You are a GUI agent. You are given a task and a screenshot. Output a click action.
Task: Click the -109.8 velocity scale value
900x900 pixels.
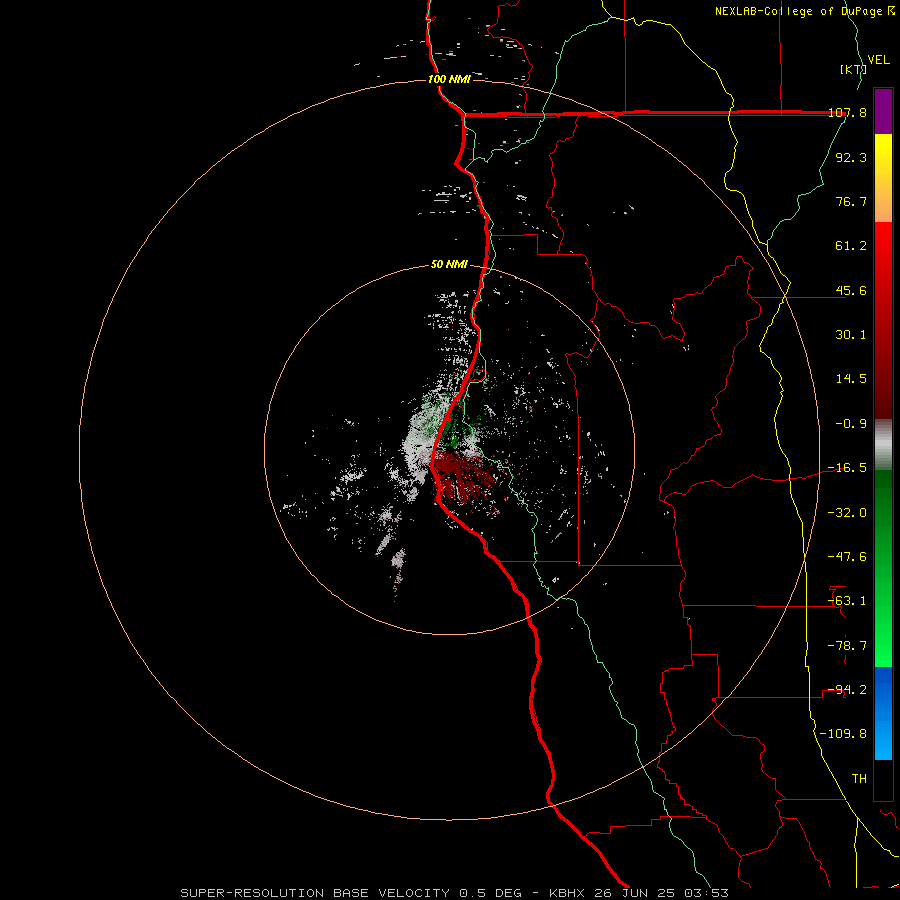pyautogui.click(x=843, y=734)
